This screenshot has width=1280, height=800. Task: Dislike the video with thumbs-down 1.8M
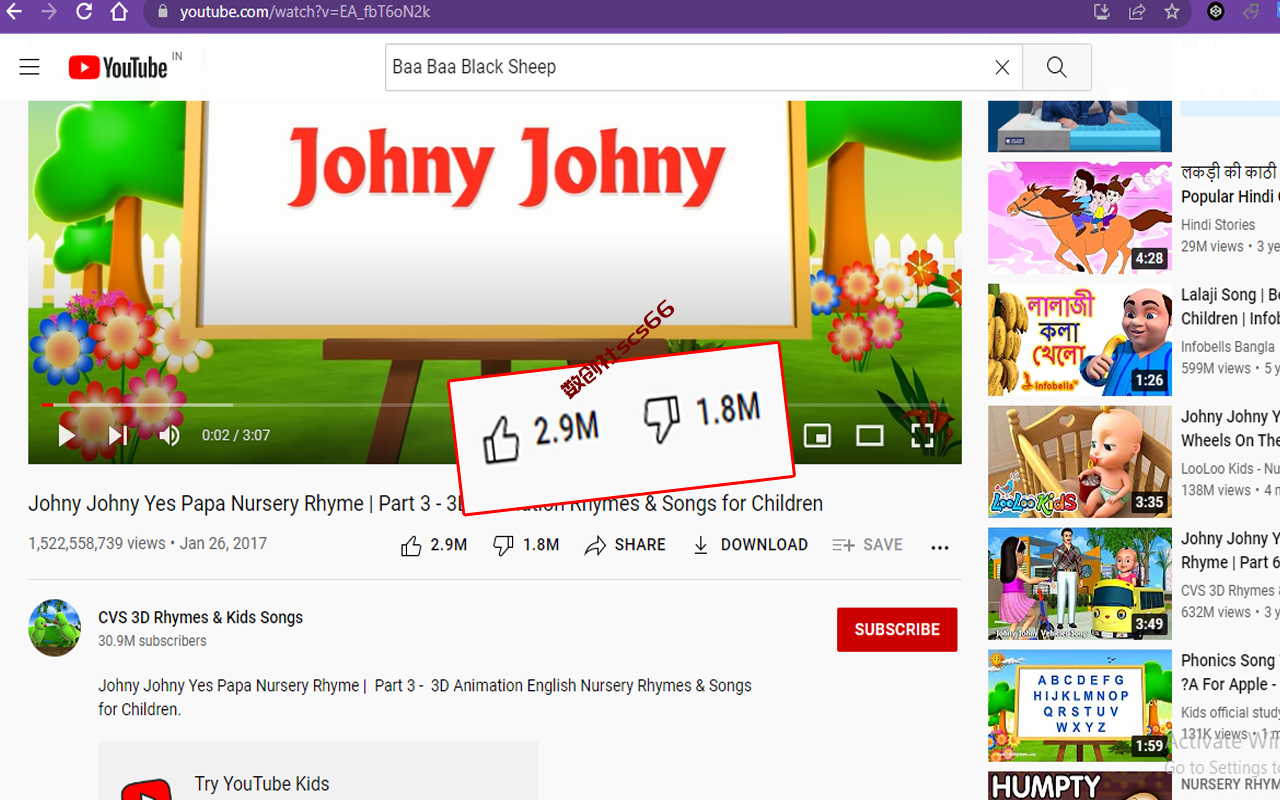click(526, 545)
